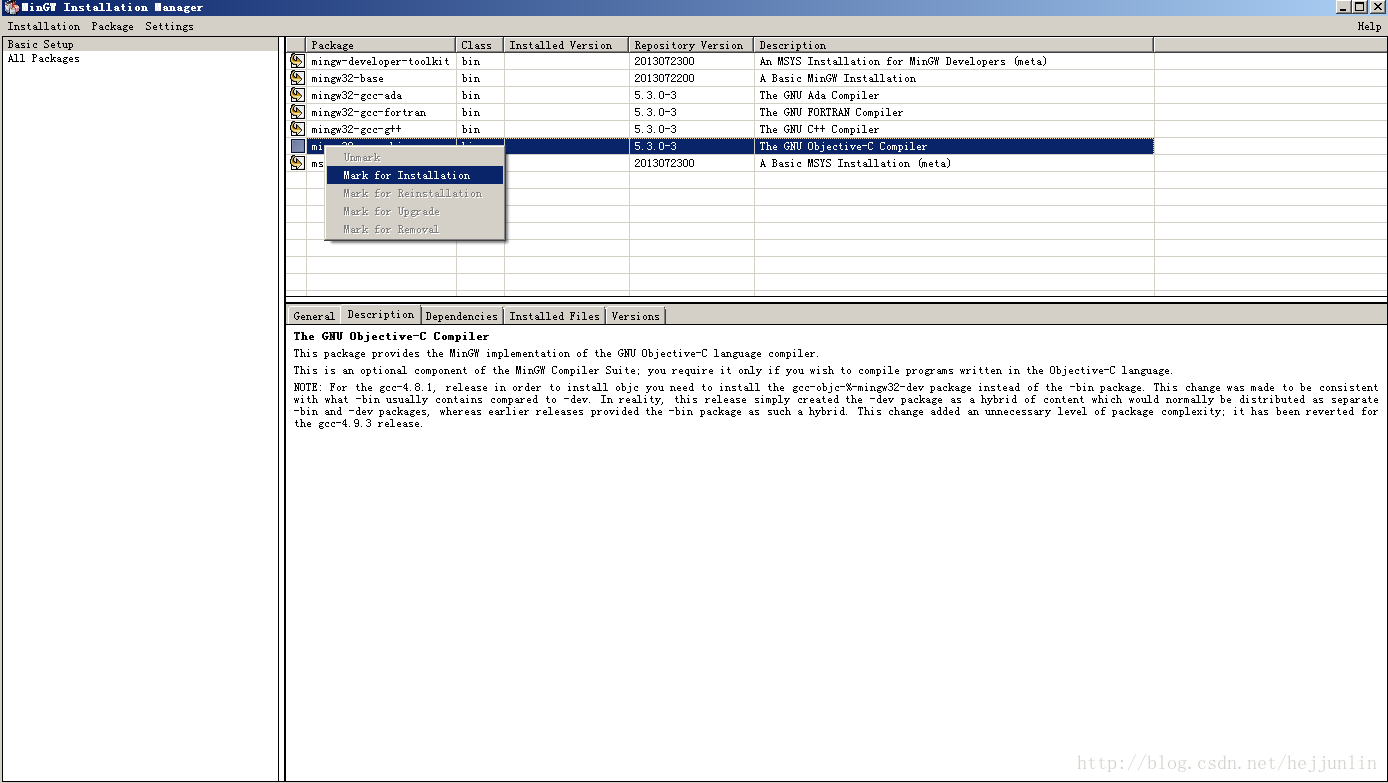Screen dimensions: 1388x783
Task: Switch to the Dependencies tab
Action: [461, 316]
